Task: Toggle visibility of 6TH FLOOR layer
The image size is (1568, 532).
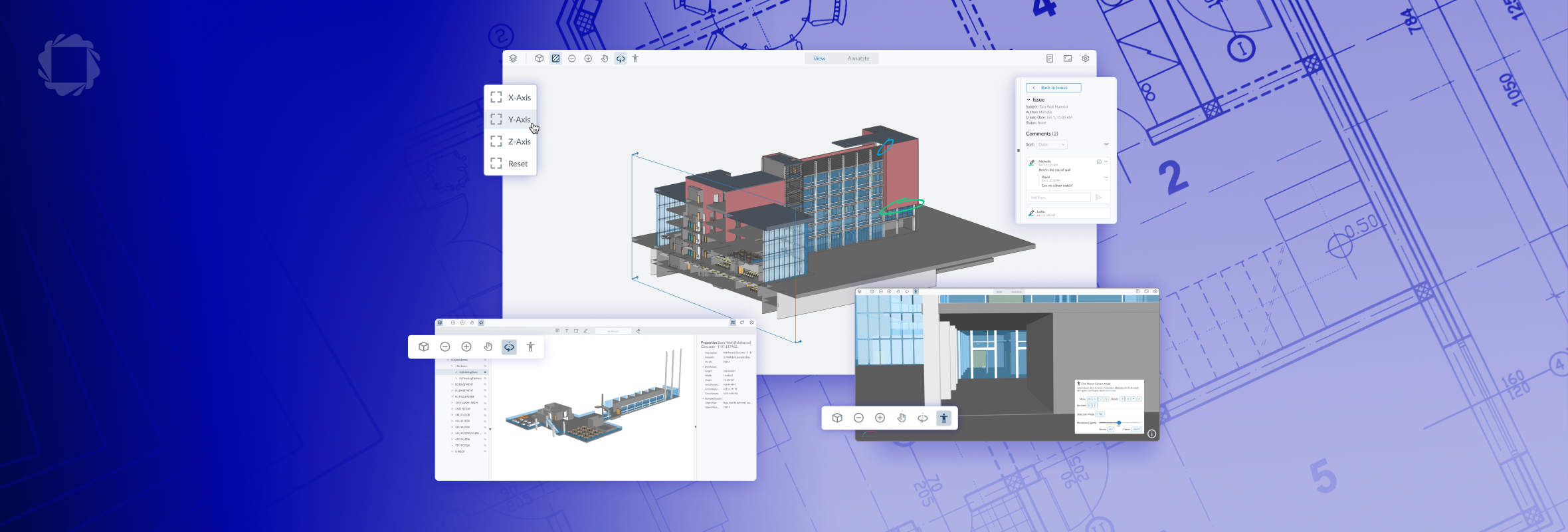Action: [x=485, y=440]
